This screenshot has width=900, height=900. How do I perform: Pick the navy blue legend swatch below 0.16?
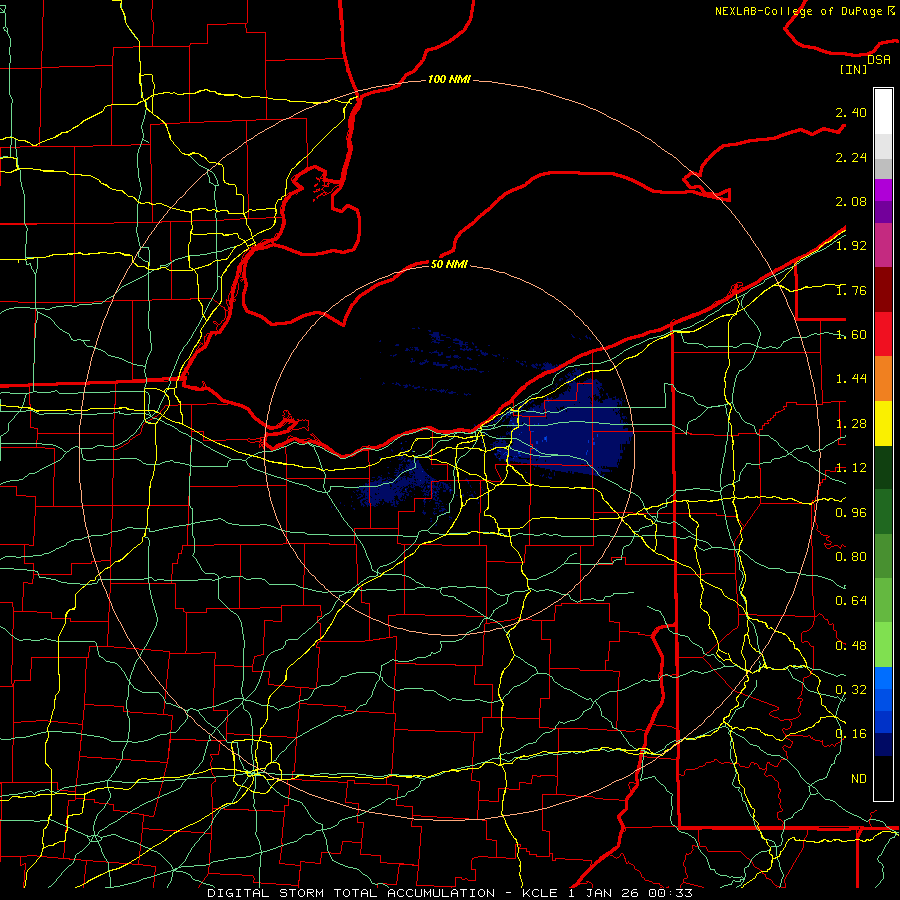(x=883, y=744)
